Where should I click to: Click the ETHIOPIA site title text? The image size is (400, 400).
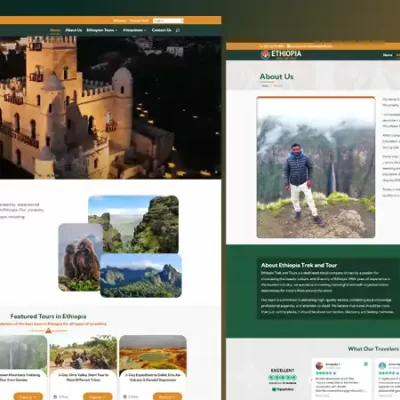click(286, 54)
